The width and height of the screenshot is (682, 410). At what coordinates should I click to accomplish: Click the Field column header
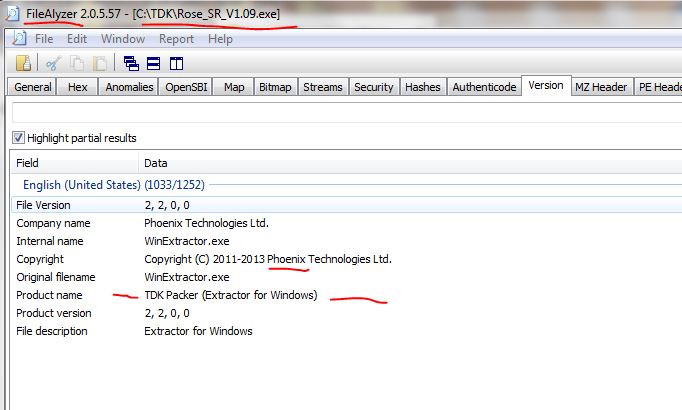[74, 163]
